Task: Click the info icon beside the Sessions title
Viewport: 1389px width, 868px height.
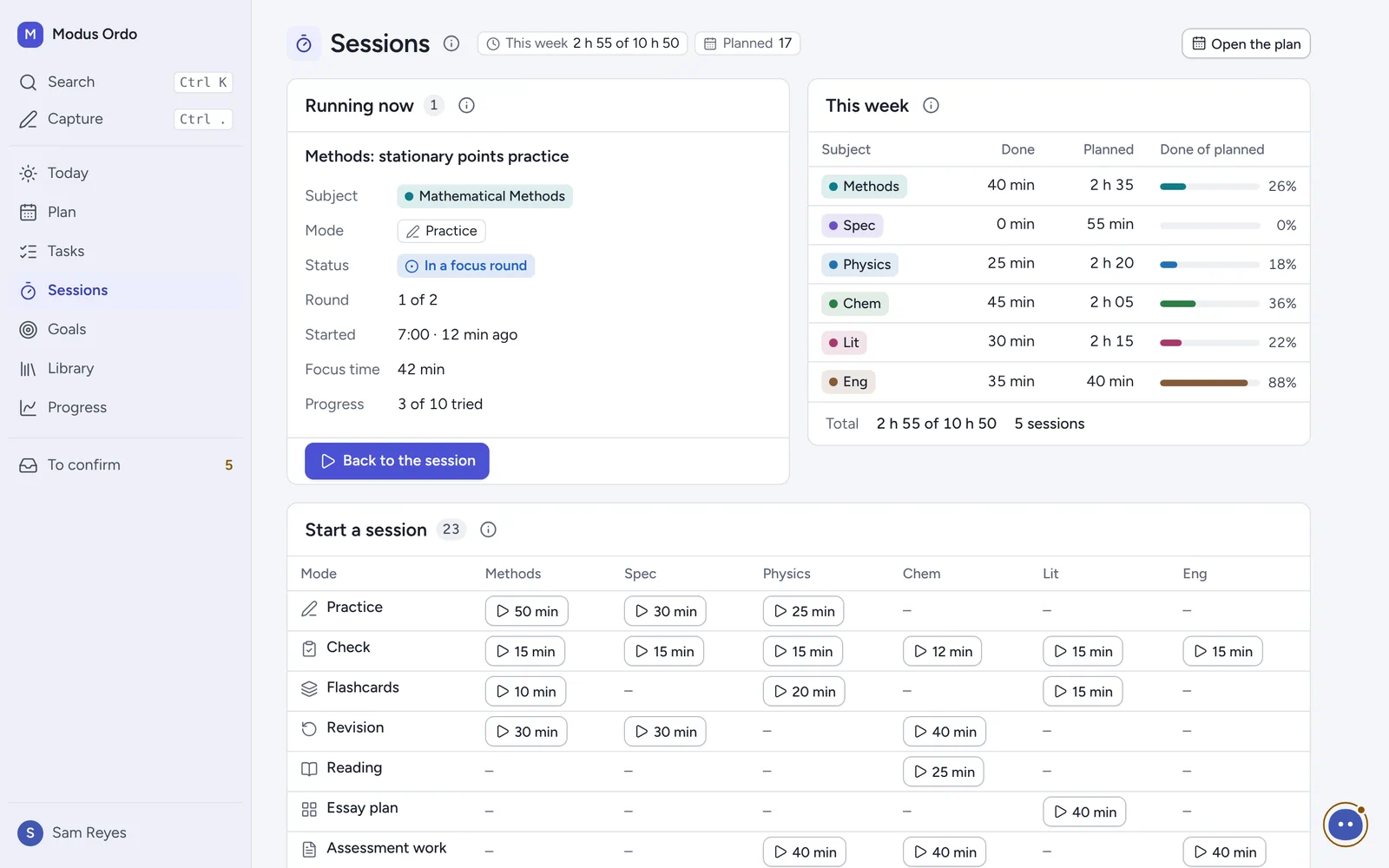Action: [x=451, y=43]
